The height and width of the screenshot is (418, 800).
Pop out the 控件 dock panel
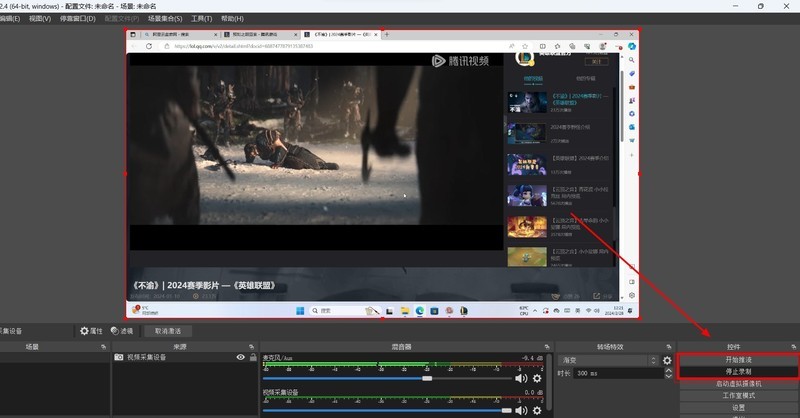[793, 347]
